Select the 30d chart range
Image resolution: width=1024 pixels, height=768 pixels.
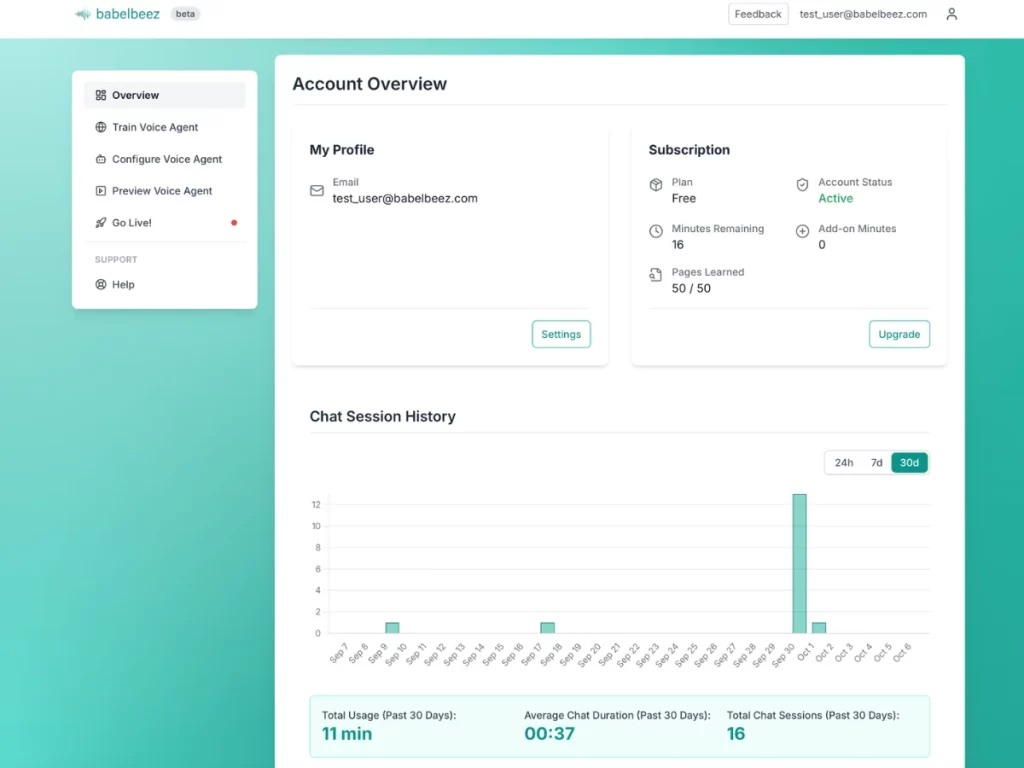point(909,463)
